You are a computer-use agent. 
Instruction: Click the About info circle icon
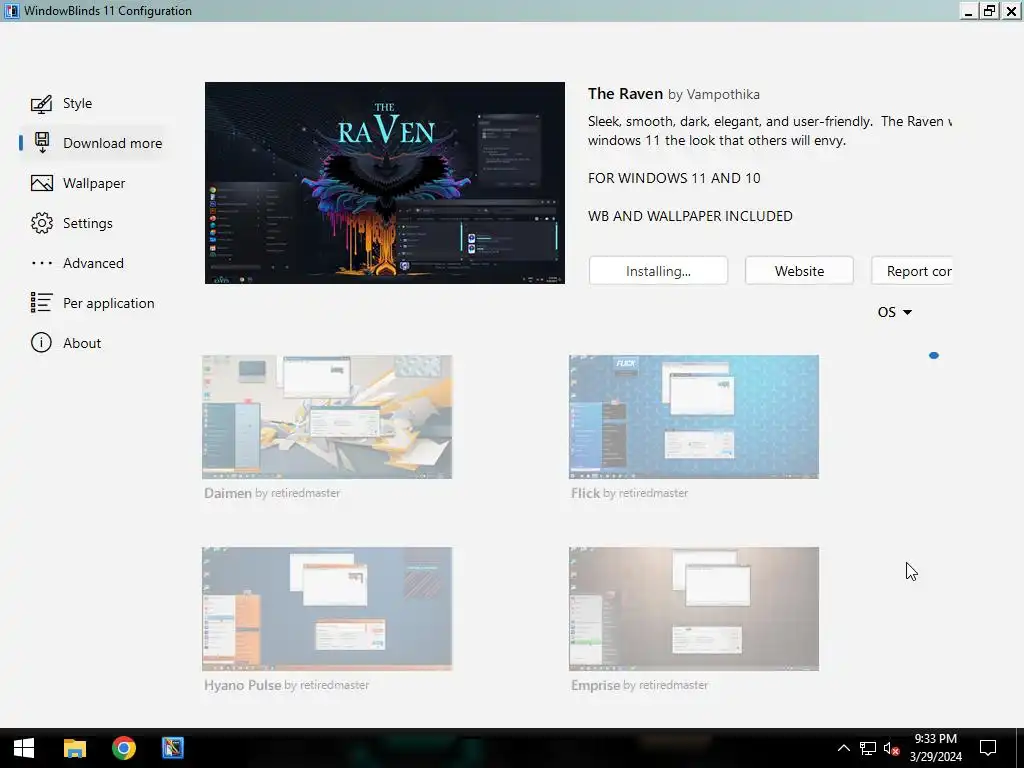point(41,343)
